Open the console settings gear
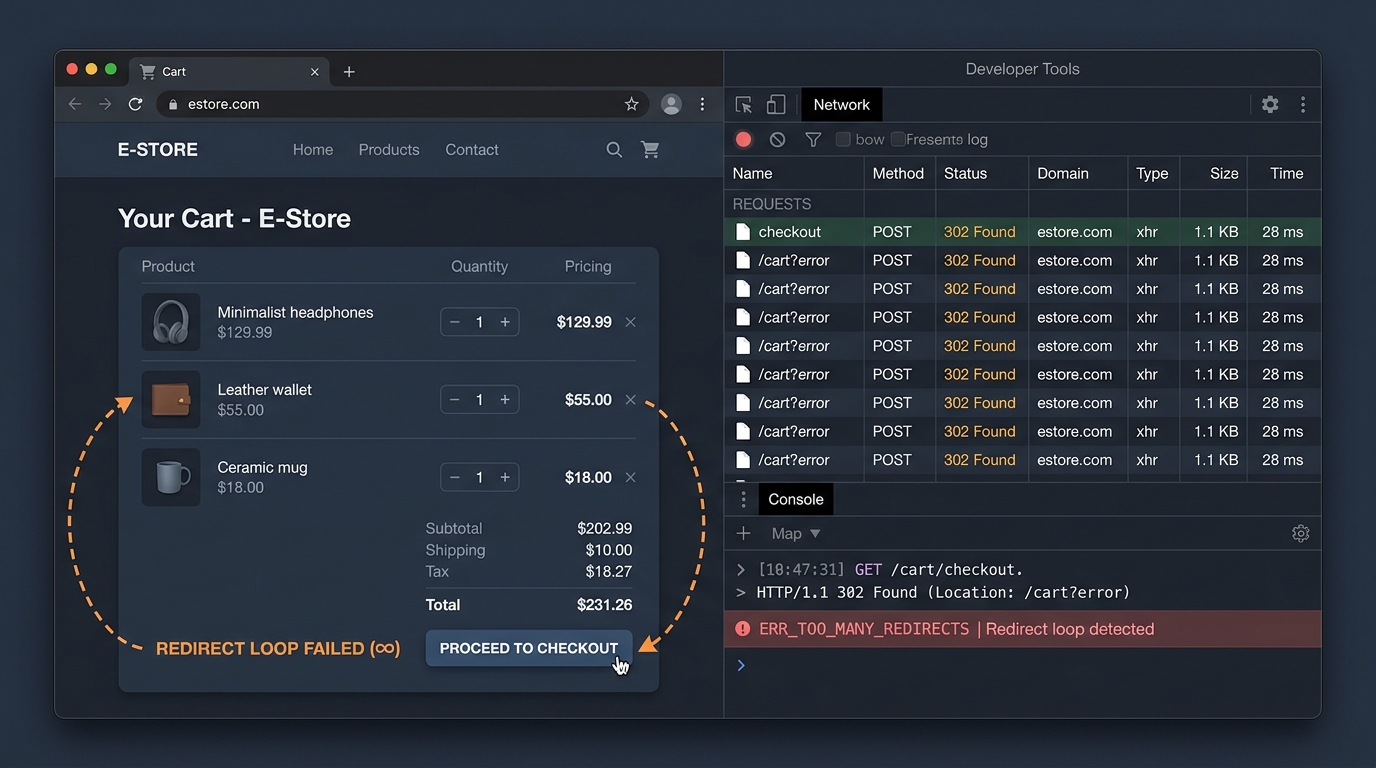 (x=1300, y=533)
